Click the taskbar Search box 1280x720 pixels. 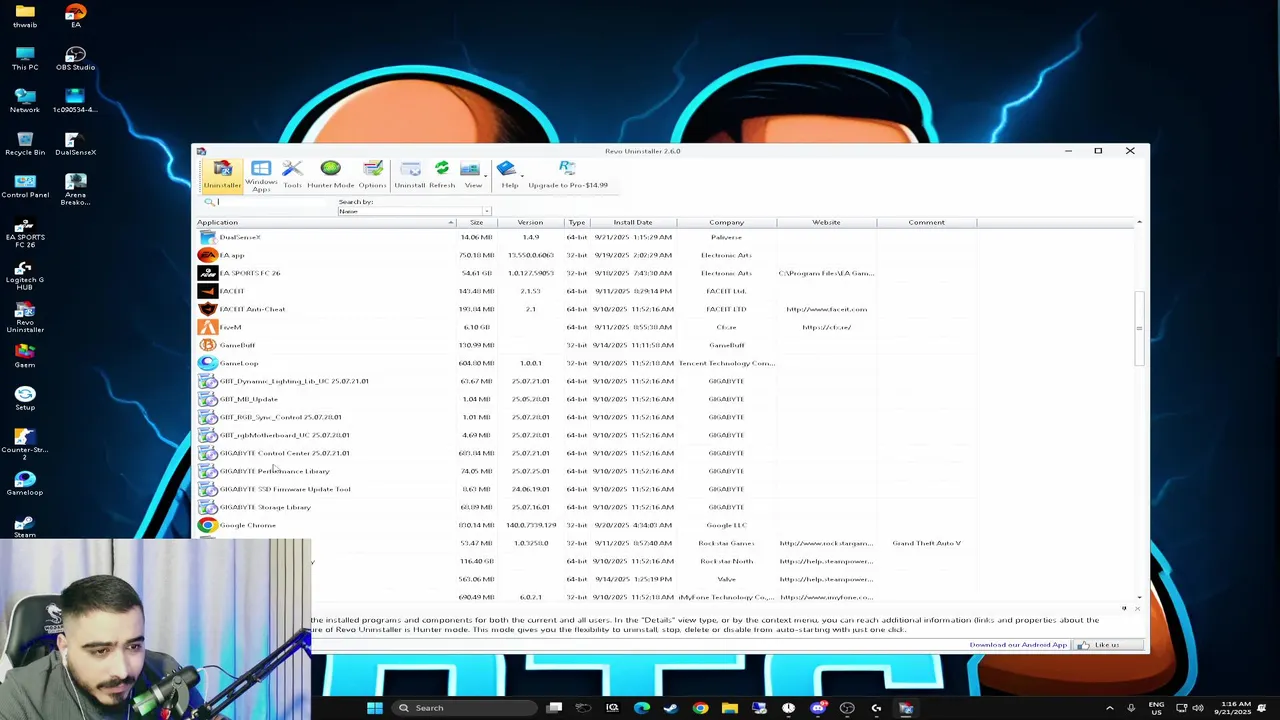pos(462,708)
